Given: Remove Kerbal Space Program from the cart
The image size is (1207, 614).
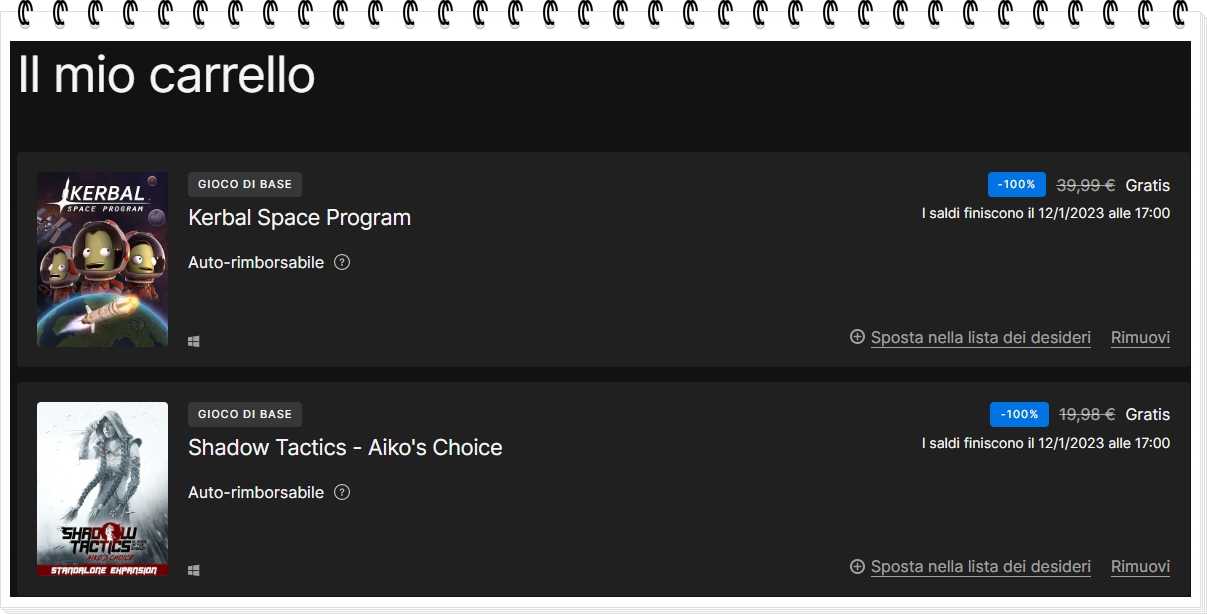Looking at the screenshot, I should [x=1140, y=338].
